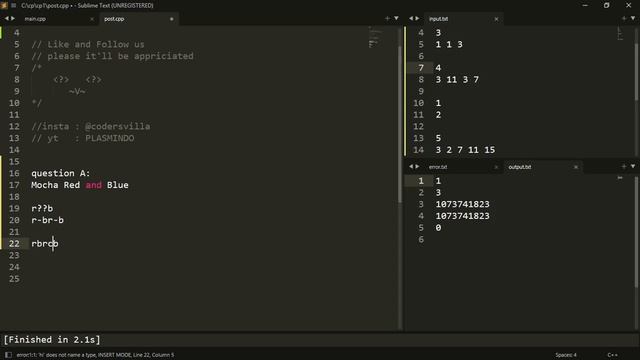Click '1 1 3' in input.txt
This screenshot has width=640, height=360.
pos(449,44)
